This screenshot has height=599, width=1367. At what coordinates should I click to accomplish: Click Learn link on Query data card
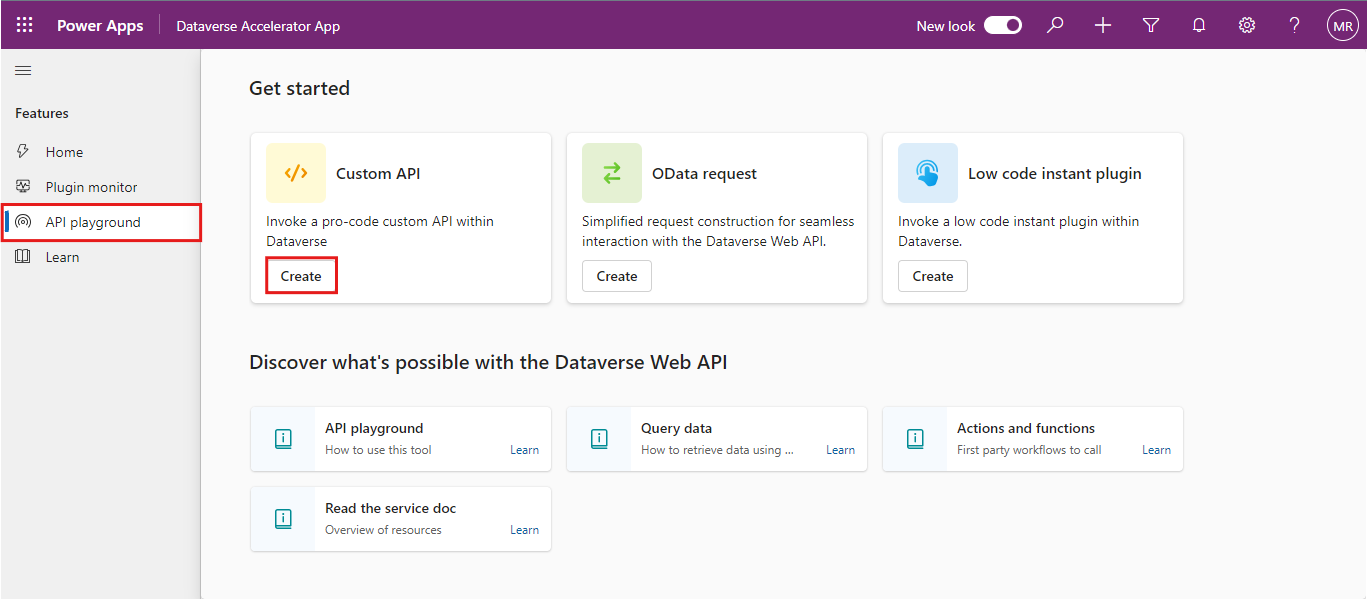[x=840, y=450]
